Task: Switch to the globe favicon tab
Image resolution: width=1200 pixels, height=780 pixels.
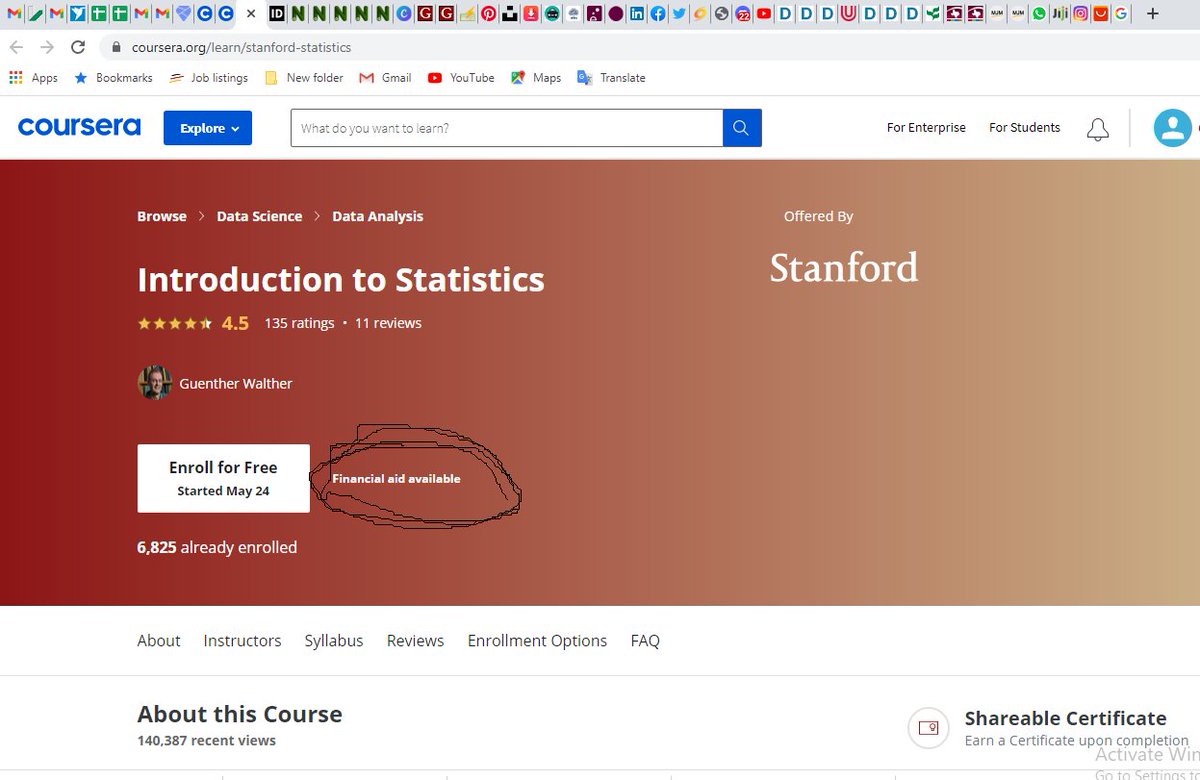Action: tap(721, 14)
